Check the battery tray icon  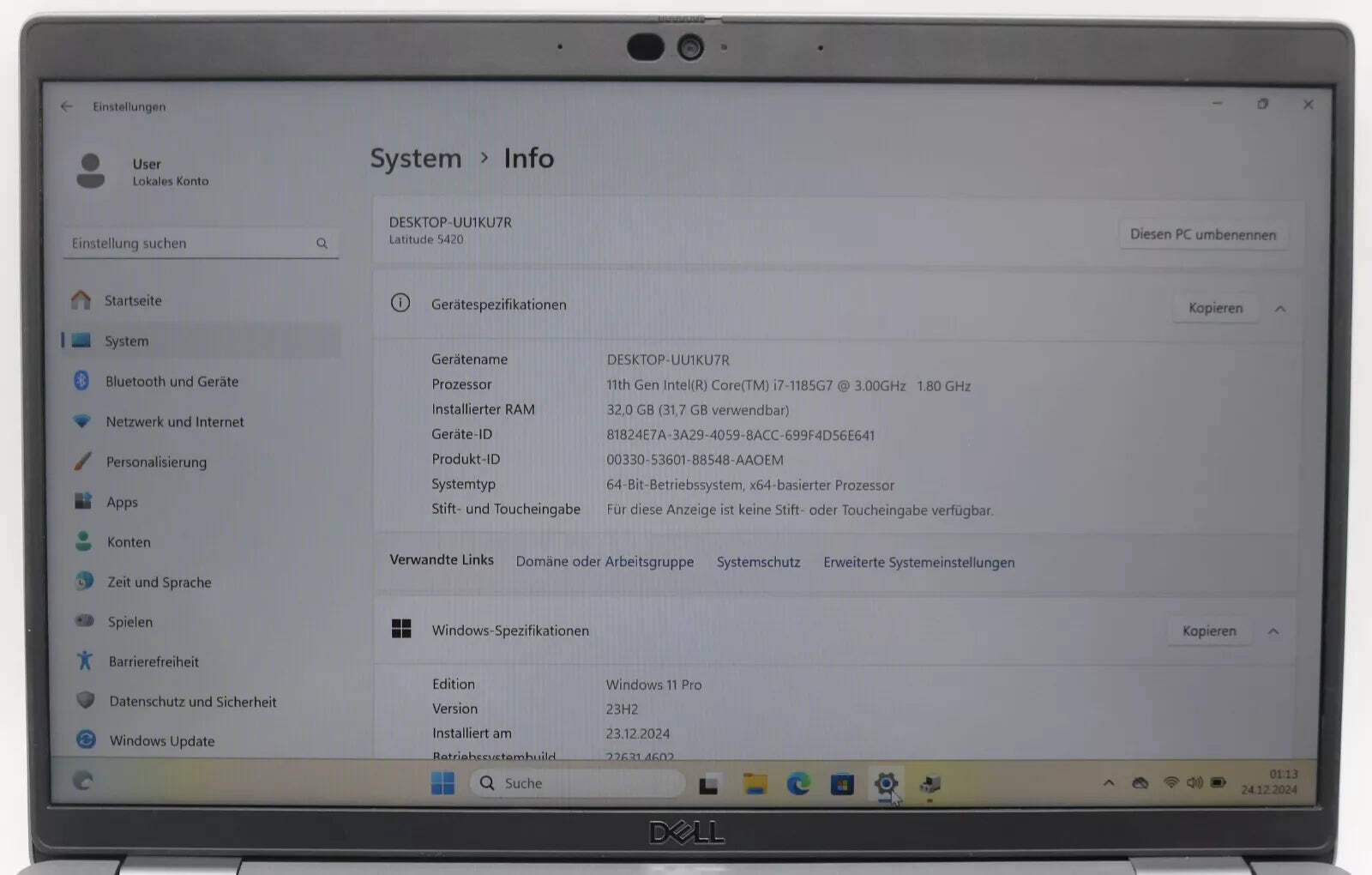[x=1218, y=782]
